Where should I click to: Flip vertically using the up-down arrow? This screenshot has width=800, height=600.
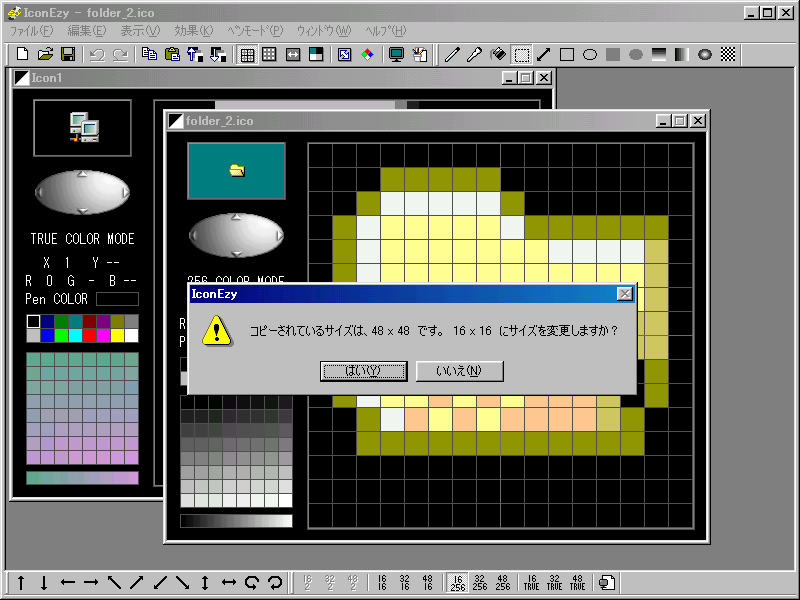[x=205, y=583]
